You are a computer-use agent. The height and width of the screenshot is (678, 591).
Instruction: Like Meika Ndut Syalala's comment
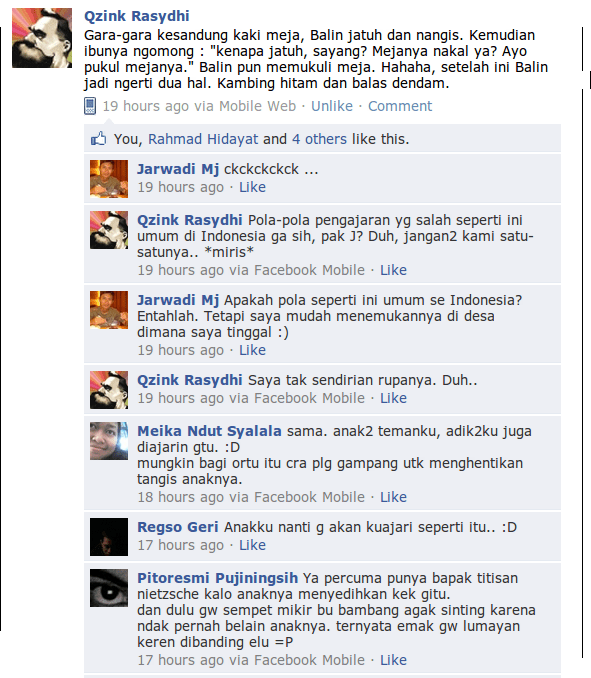393,497
